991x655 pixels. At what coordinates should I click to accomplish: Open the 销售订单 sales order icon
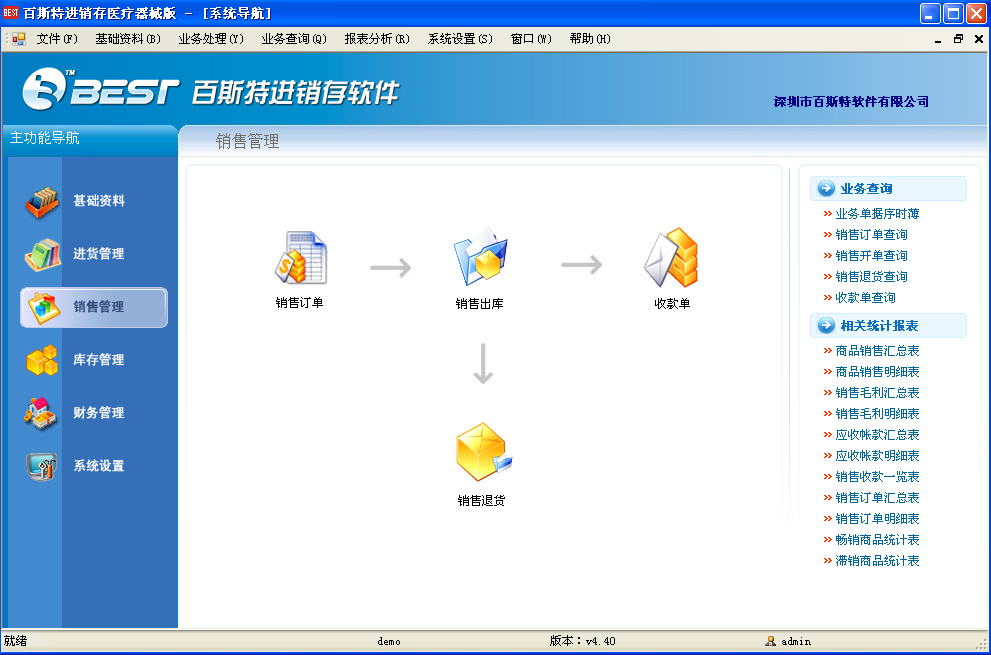click(301, 257)
